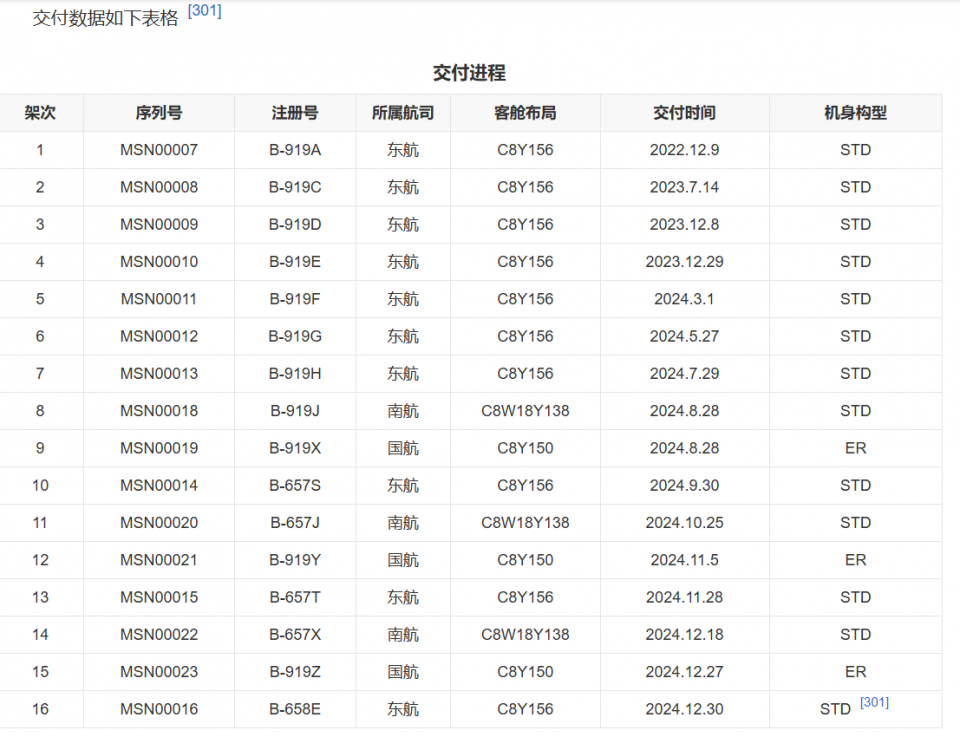Select delivery date 2023.12.29
The width and height of the screenshot is (960, 737).
click(x=684, y=262)
